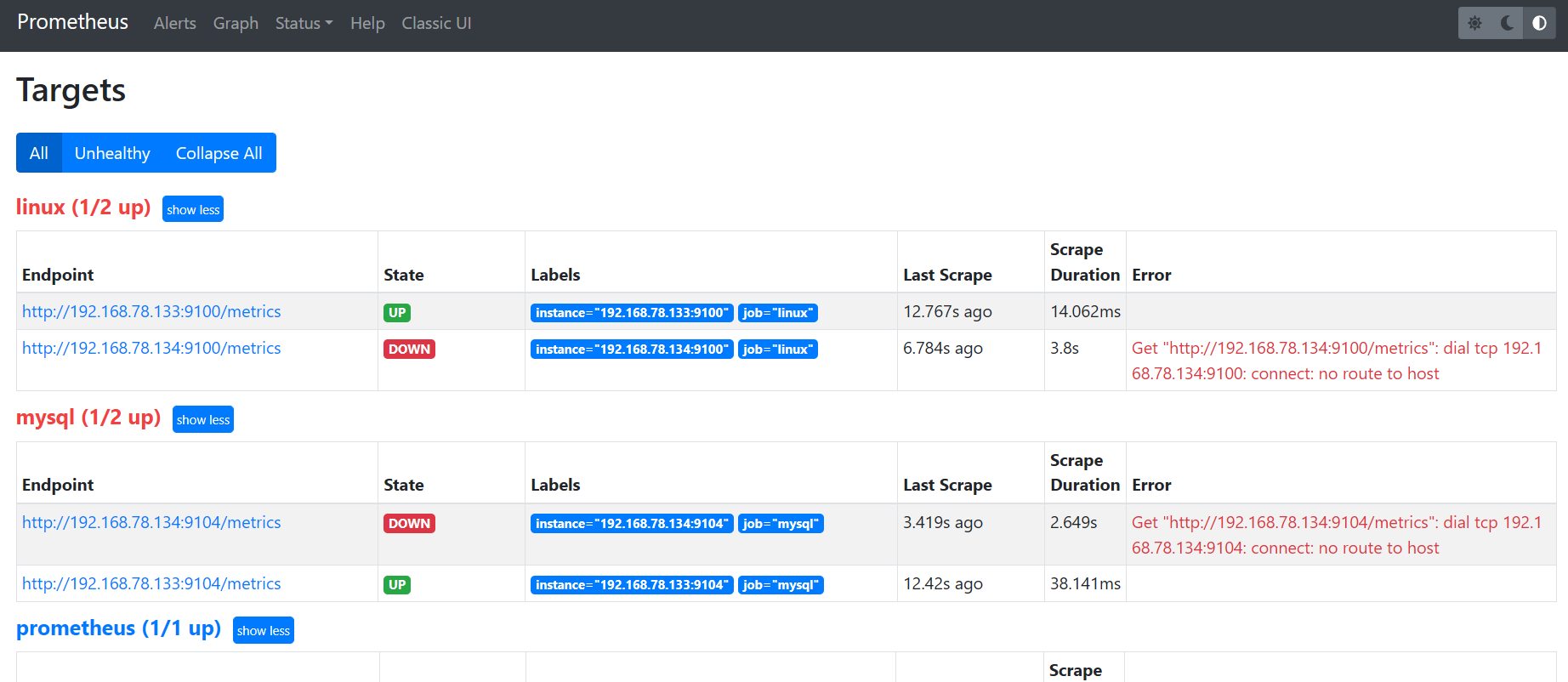1568x682 pixels.
Task: Click scrape duration 14.062ms
Action: [x=1085, y=311]
